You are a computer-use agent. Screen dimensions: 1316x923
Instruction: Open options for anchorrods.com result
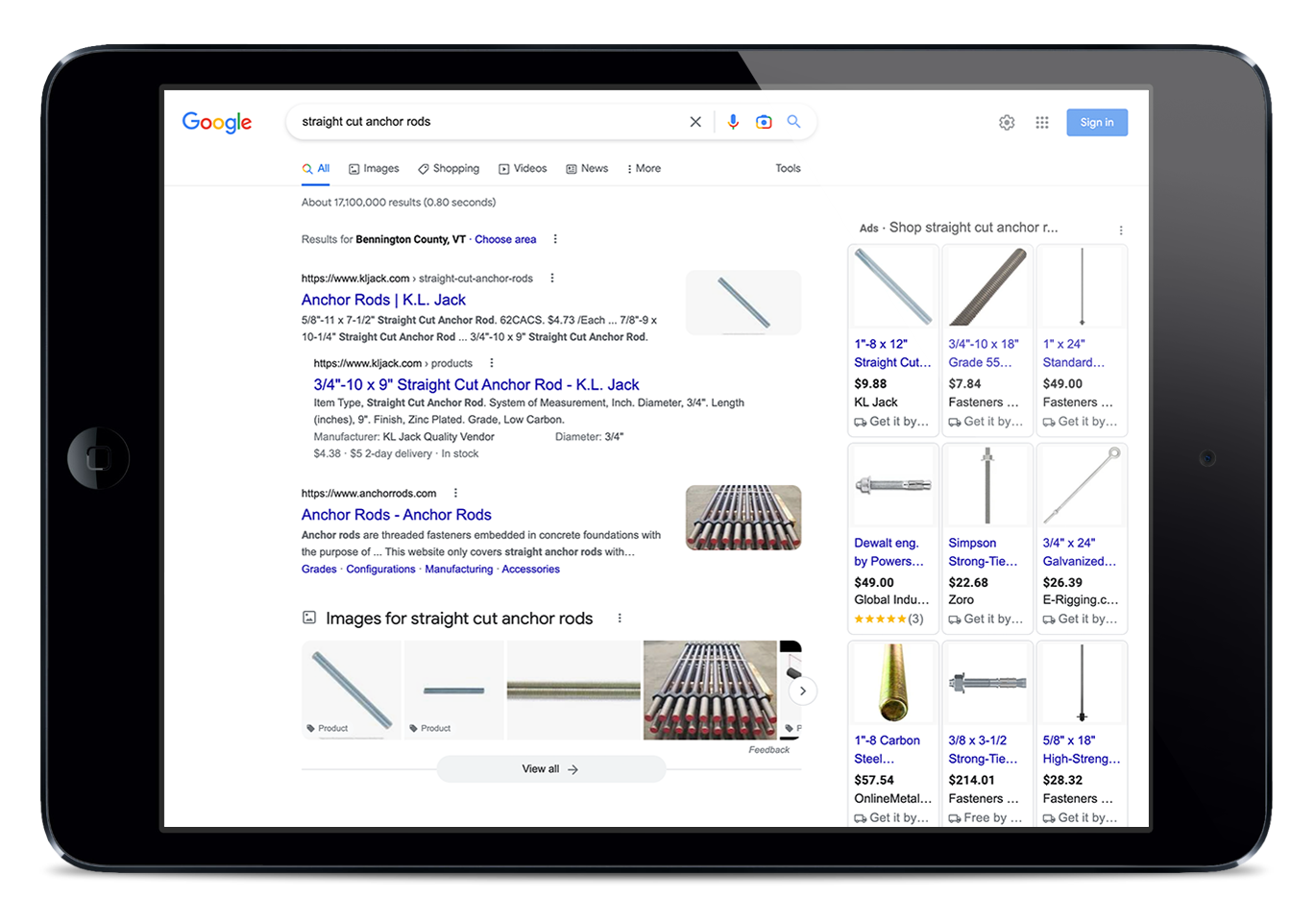click(455, 493)
